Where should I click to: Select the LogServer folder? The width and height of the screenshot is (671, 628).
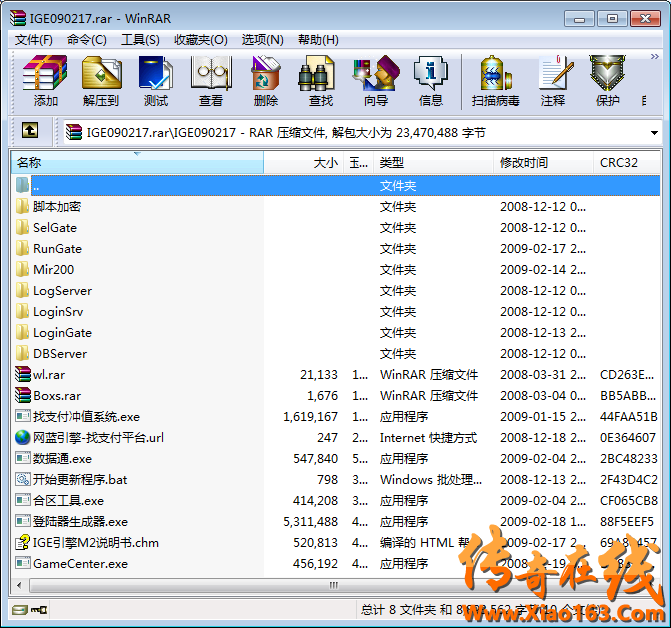point(62,291)
